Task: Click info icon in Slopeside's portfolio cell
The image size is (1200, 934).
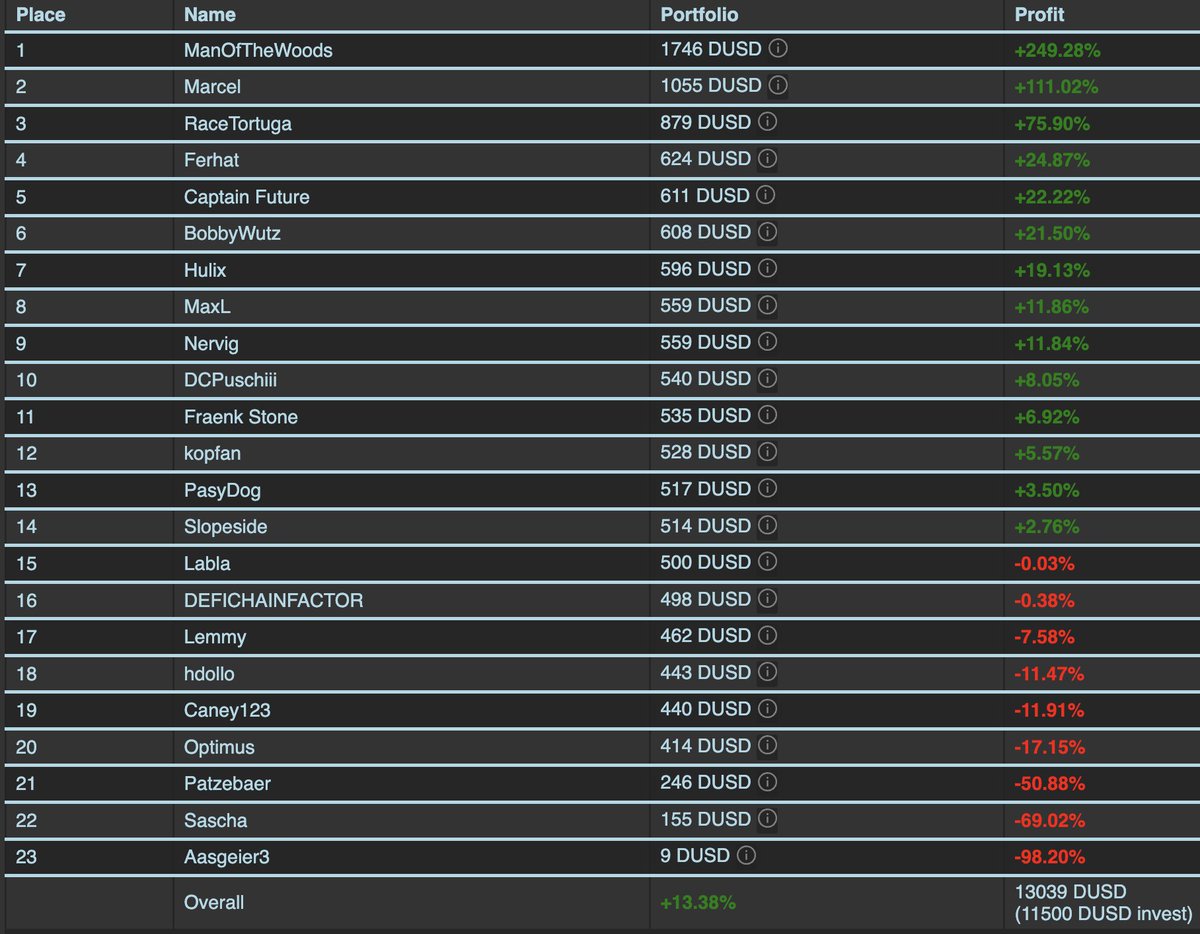Action: [x=767, y=525]
